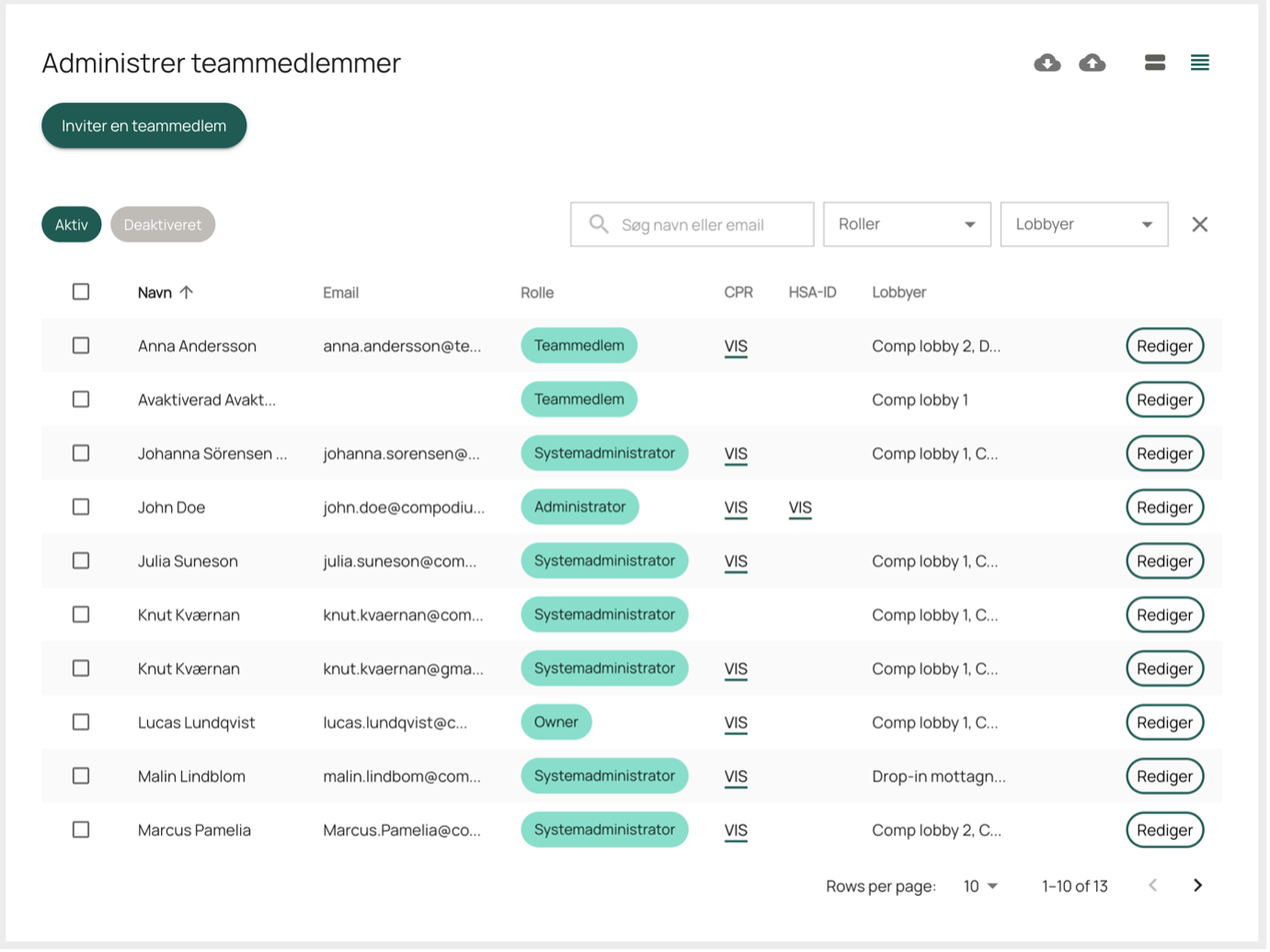Click the 'Comp lobby 2, D...' cell
1270x952 pixels.
tap(936, 347)
